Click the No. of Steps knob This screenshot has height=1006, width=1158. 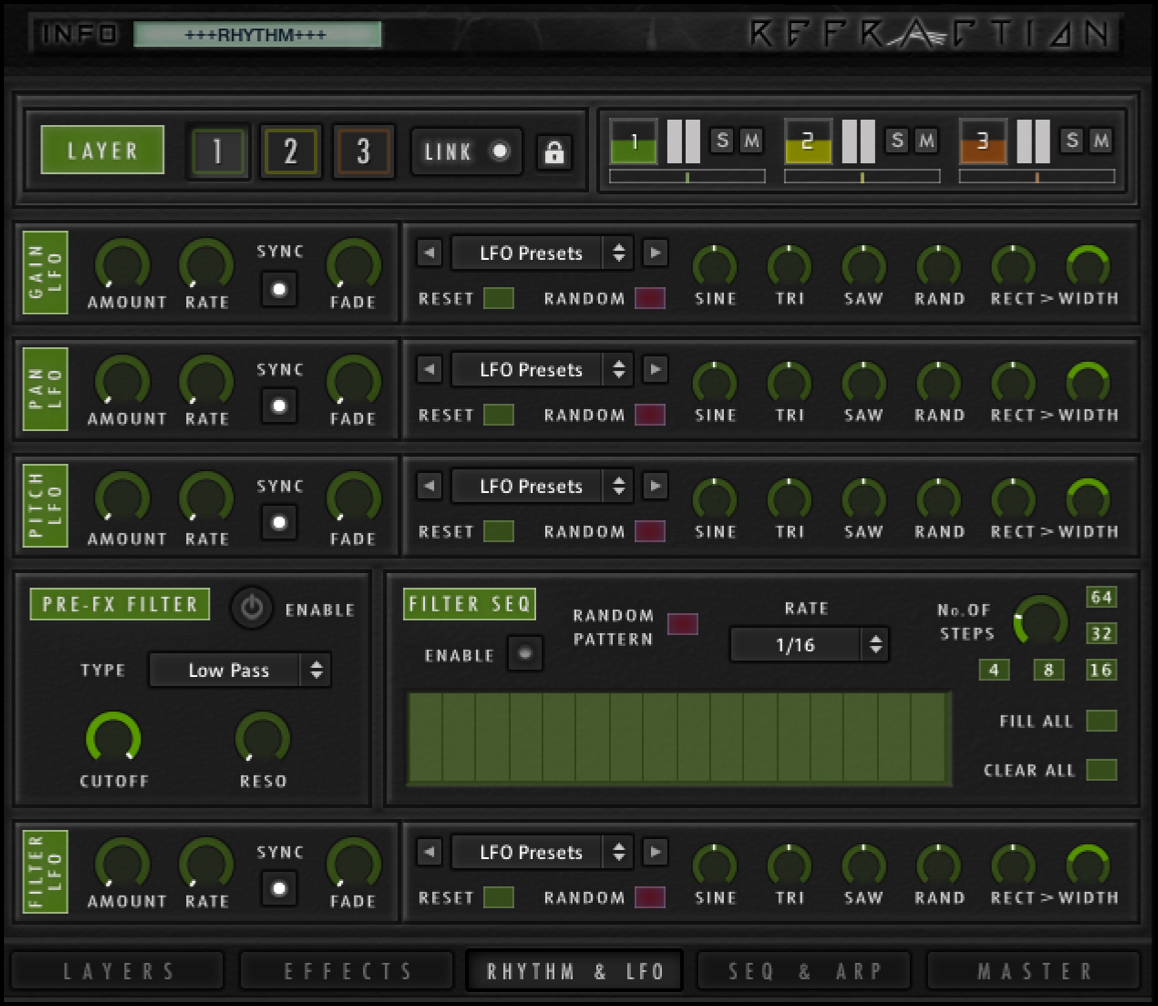click(1041, 621)
